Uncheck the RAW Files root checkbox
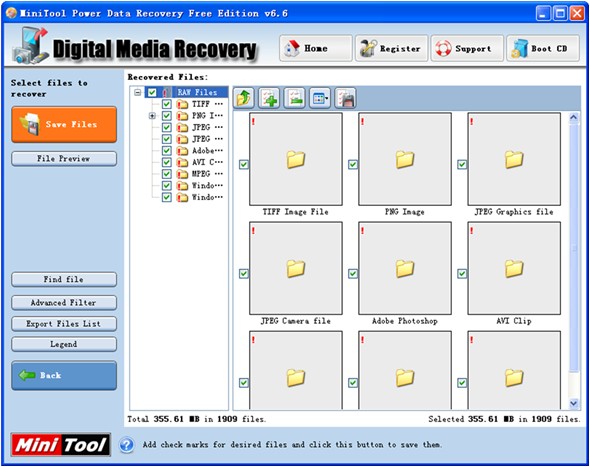 (152, 92)
